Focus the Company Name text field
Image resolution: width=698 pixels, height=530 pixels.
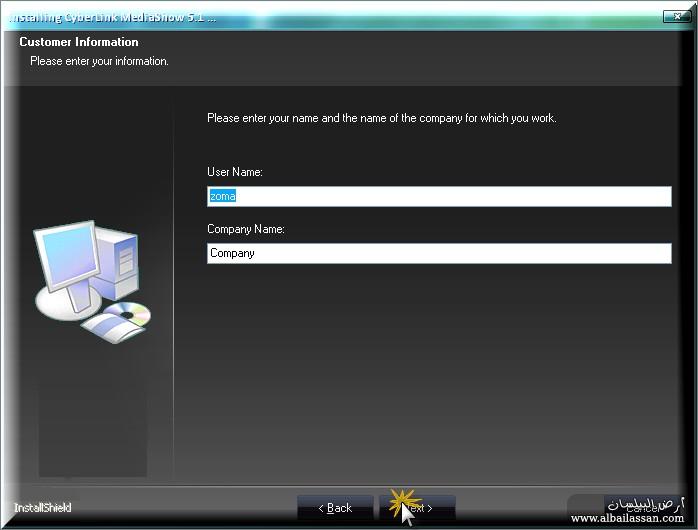click(x=439, y=253)
